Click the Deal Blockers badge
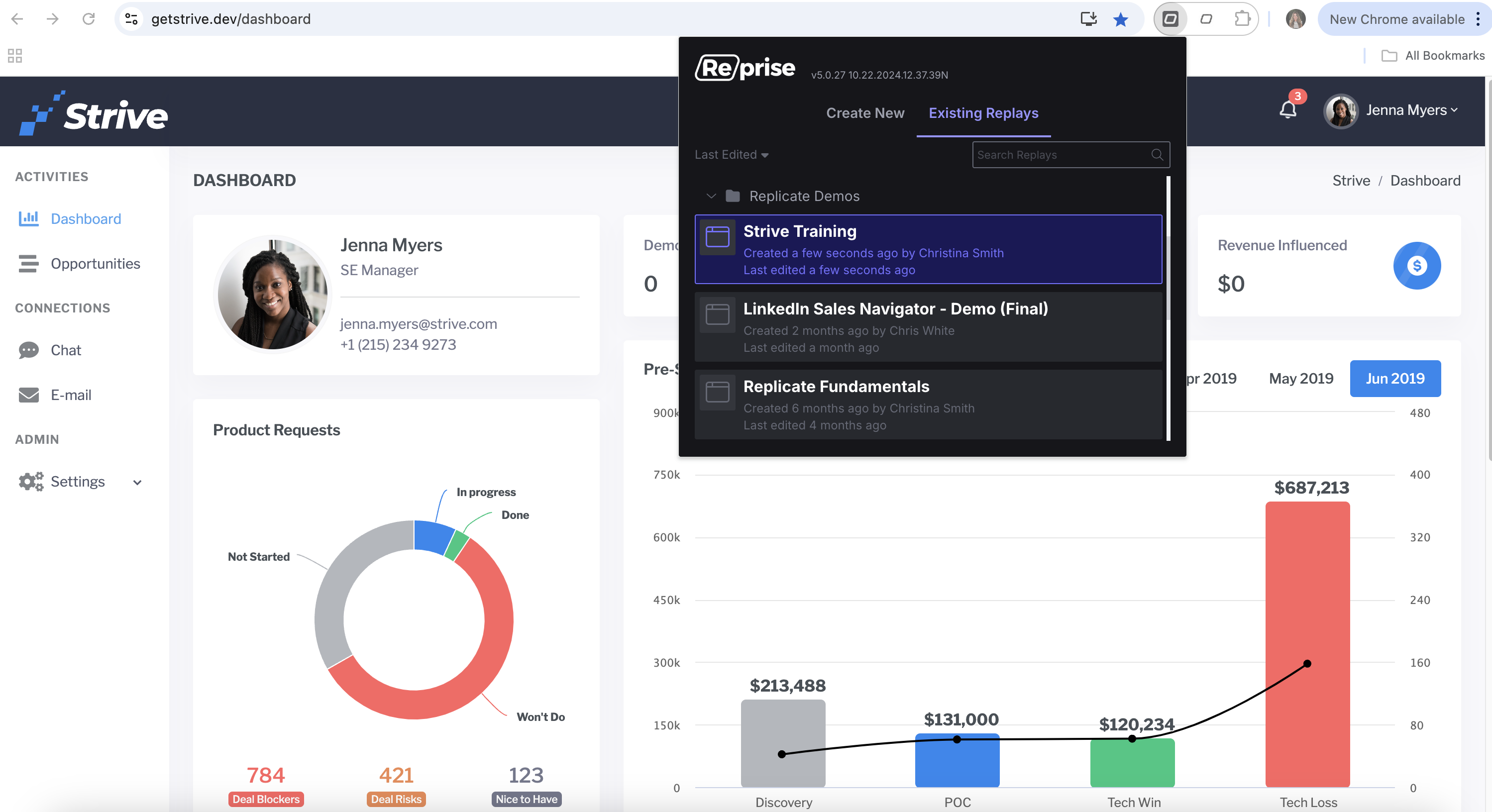The image size is (1492, 812). pyautogui.click(x=266, y=799)
